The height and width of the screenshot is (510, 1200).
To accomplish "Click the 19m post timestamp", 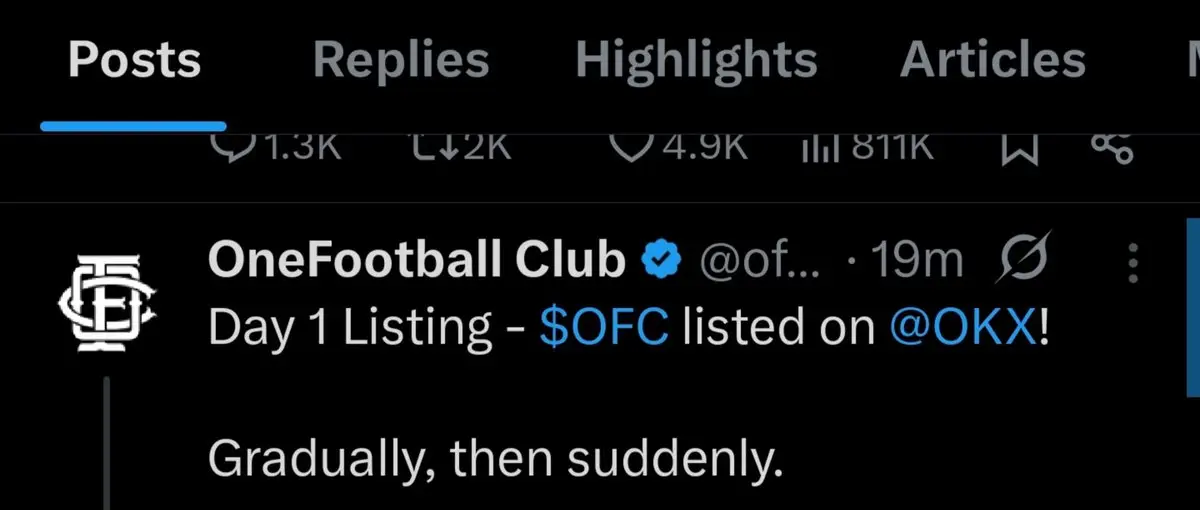I will [x=916, y=261].
